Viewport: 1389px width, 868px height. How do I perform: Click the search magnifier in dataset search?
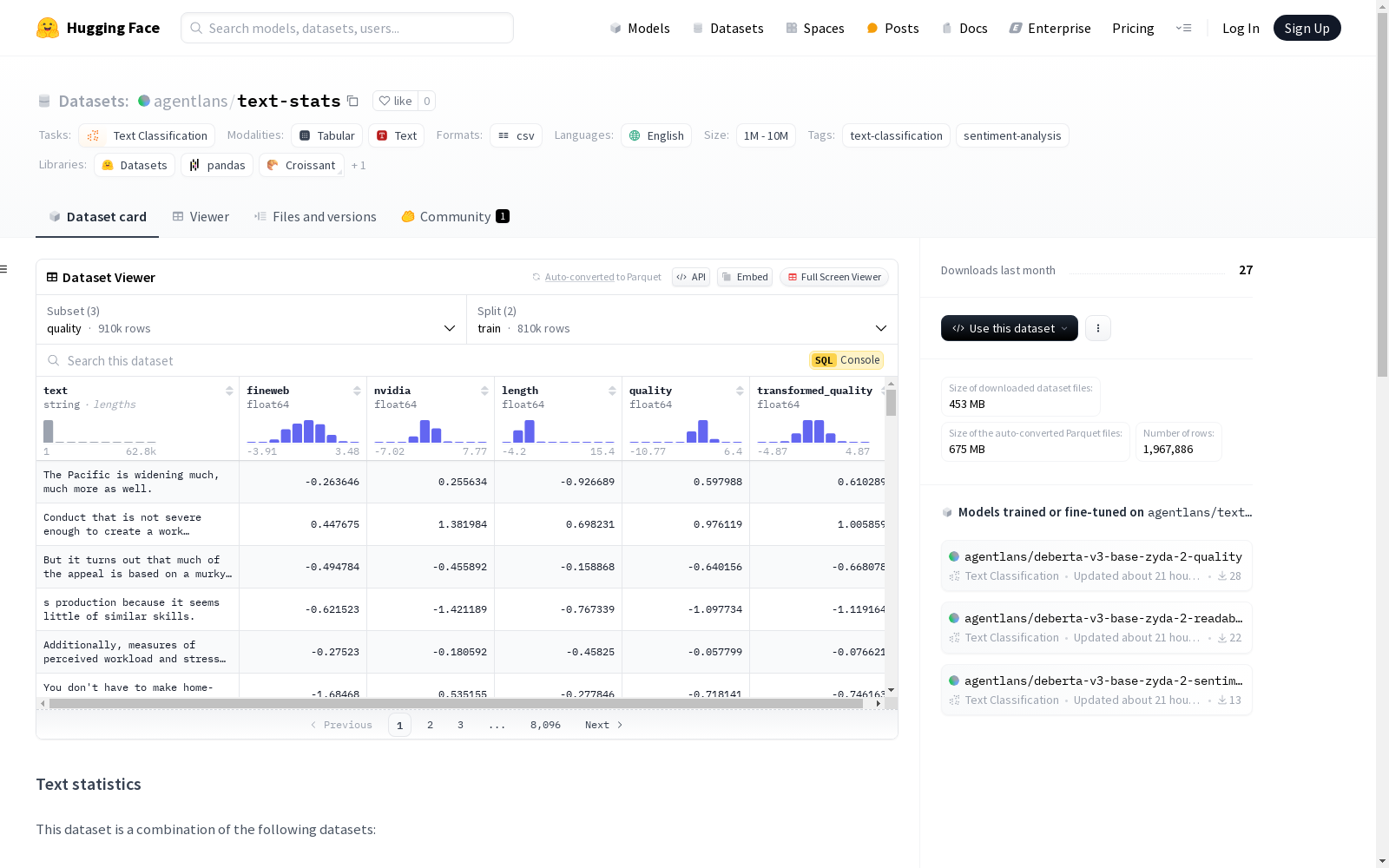coord(54,360)
